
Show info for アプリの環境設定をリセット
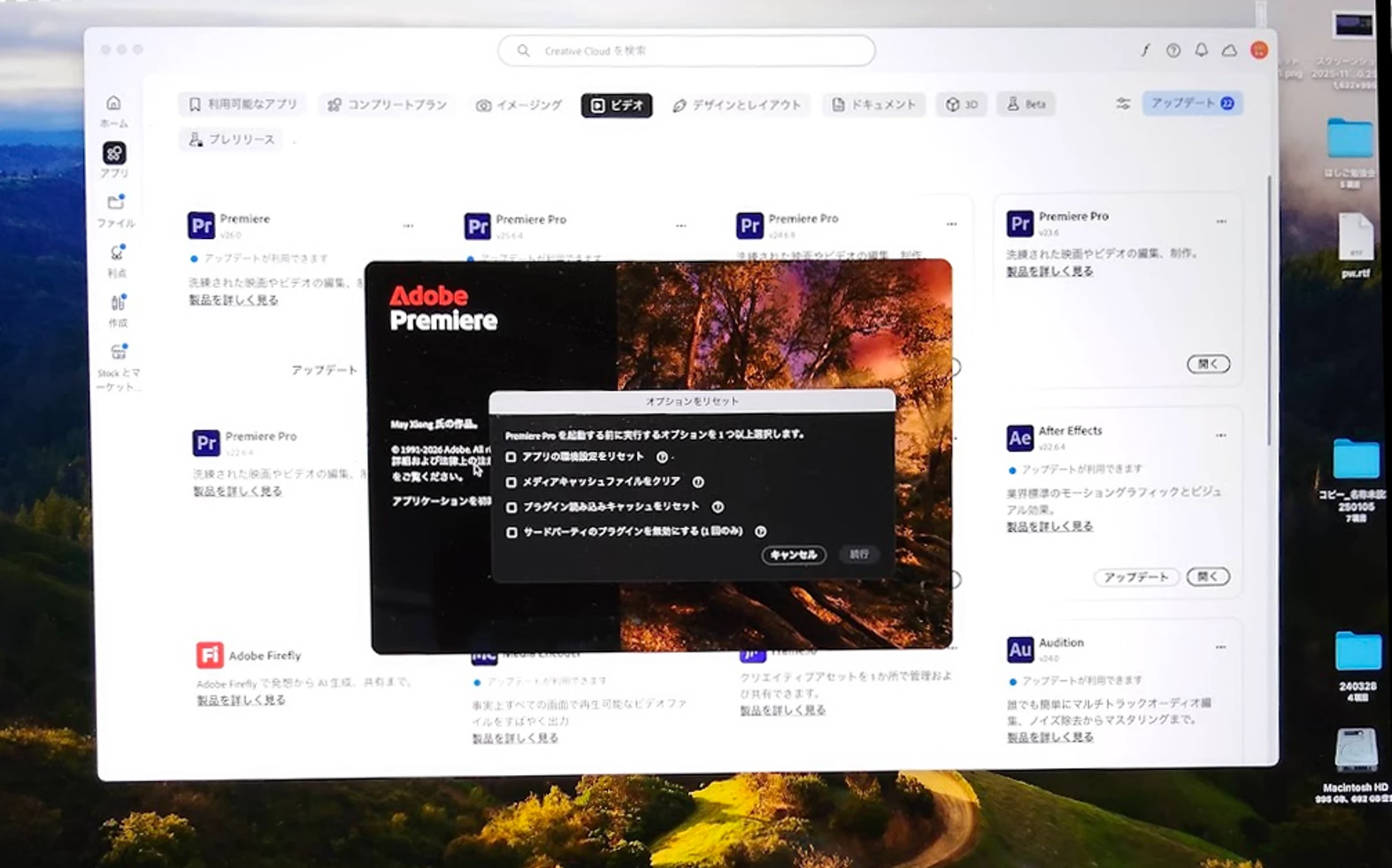(662, 457)
